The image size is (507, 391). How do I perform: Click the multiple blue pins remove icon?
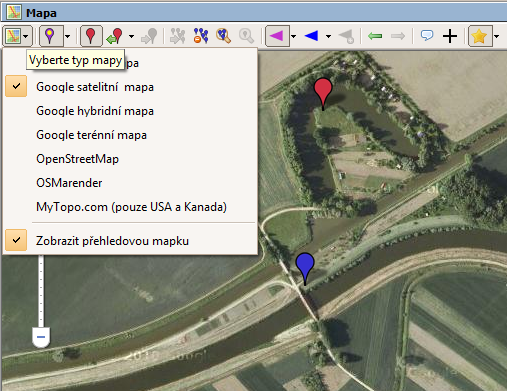(x=201, y=36)
